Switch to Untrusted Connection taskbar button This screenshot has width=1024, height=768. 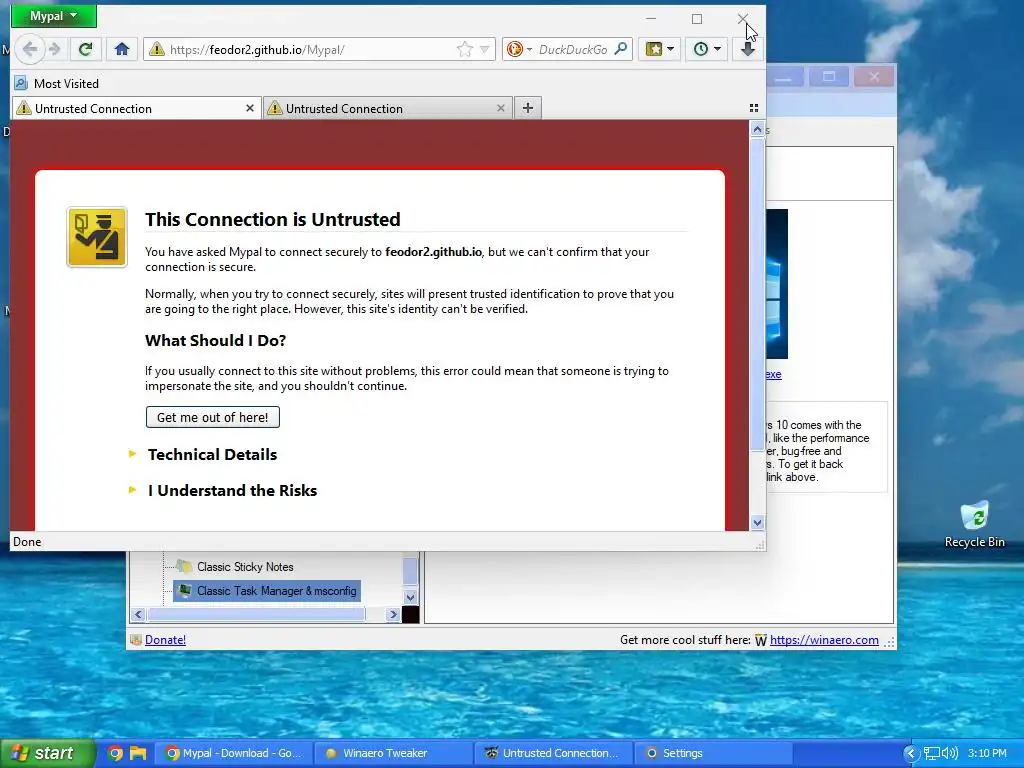[x=552, y=753]
